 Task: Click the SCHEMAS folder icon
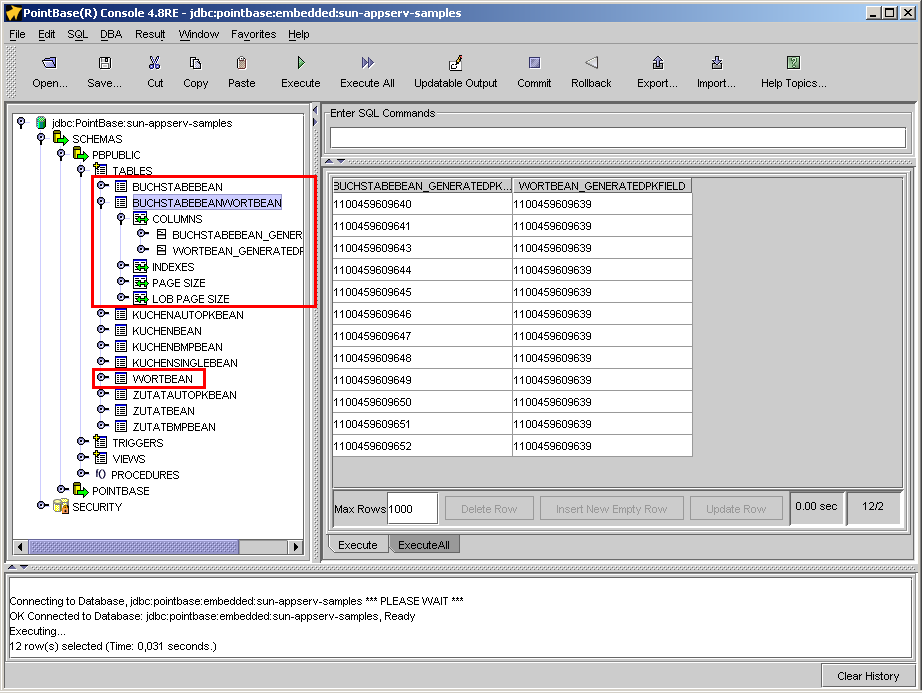[61, 139]
